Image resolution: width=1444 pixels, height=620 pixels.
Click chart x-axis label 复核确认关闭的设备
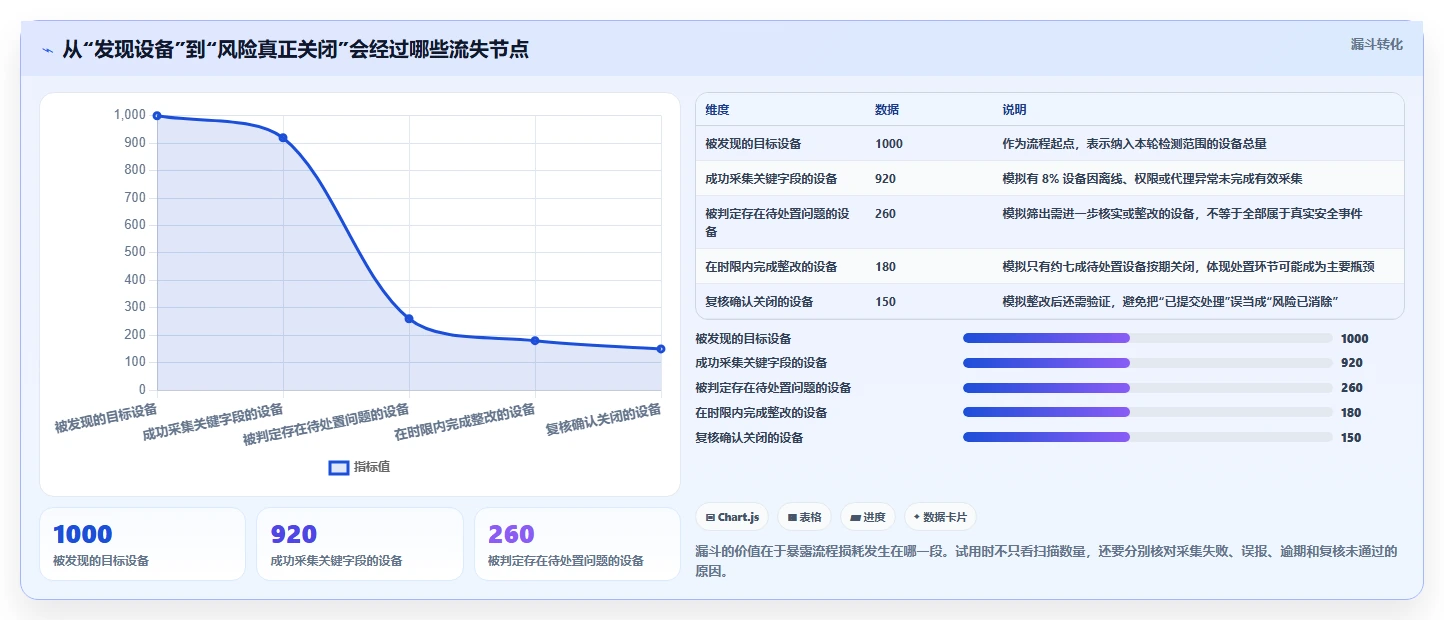coord(603,418)
